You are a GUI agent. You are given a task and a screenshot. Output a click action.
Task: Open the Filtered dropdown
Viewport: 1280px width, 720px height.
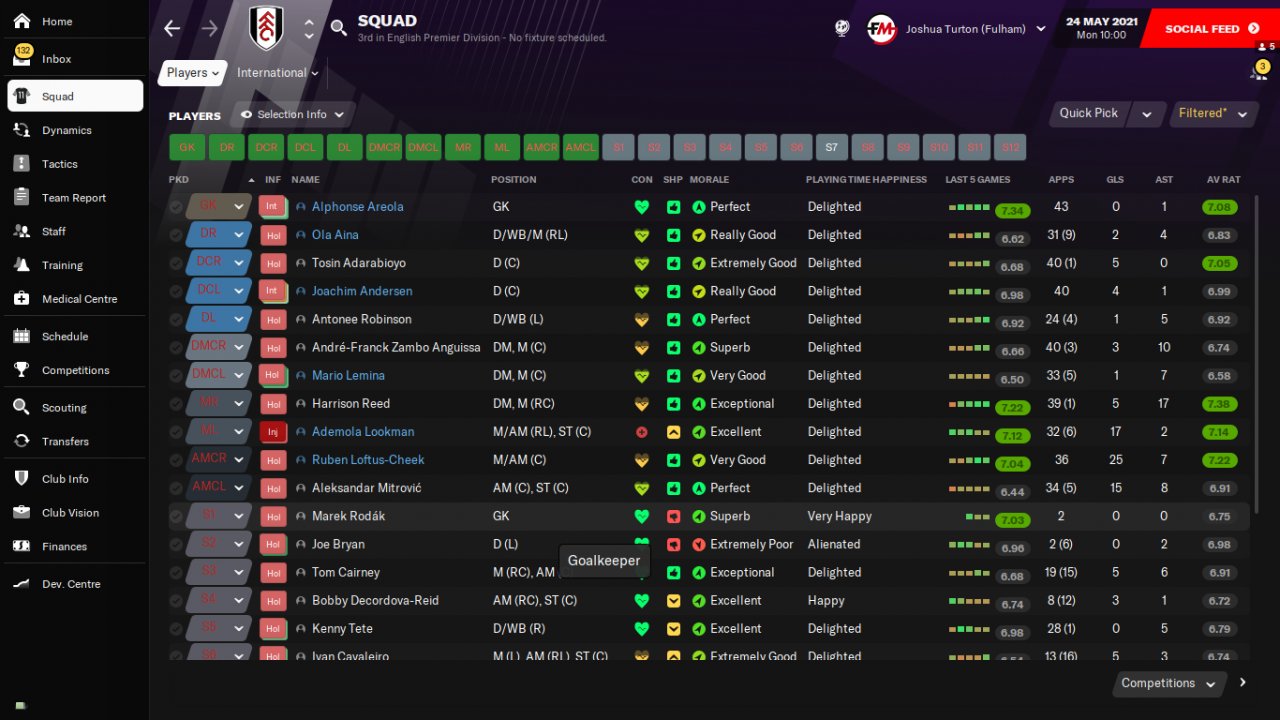1214,114
